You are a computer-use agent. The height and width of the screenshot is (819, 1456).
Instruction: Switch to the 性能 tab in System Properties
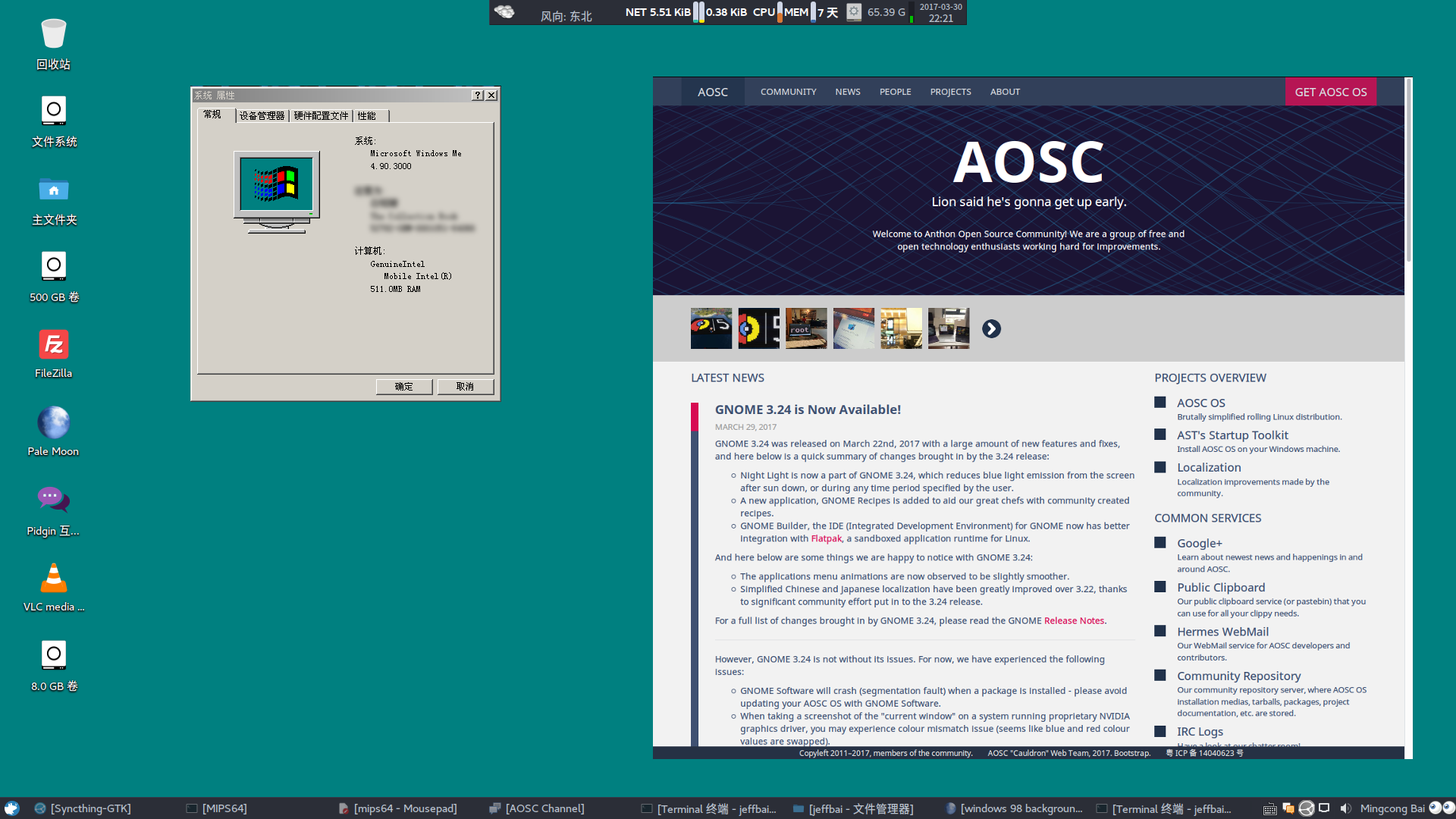click(x=369, y=116)
